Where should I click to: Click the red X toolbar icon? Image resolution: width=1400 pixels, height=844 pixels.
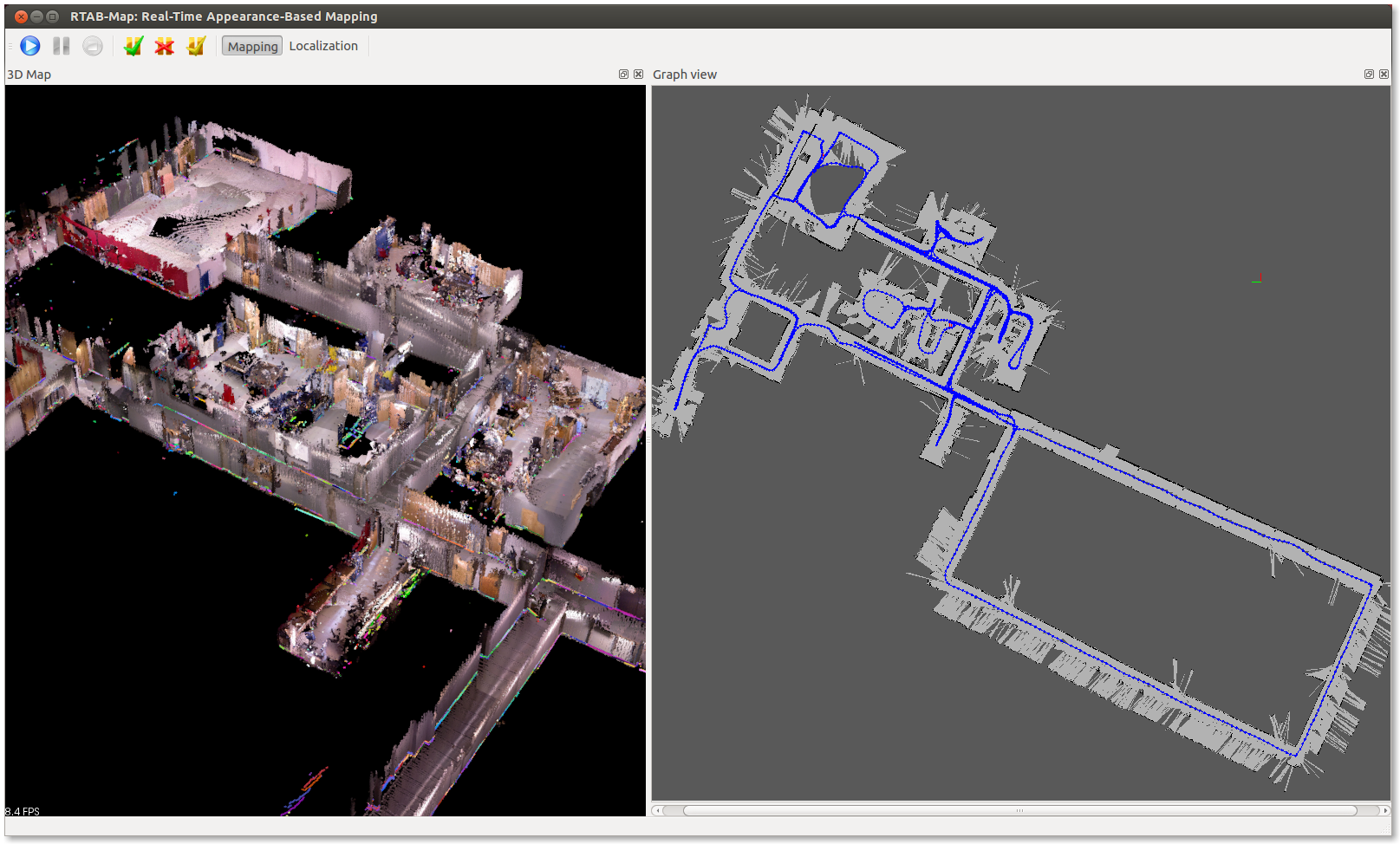pos(164,46)
